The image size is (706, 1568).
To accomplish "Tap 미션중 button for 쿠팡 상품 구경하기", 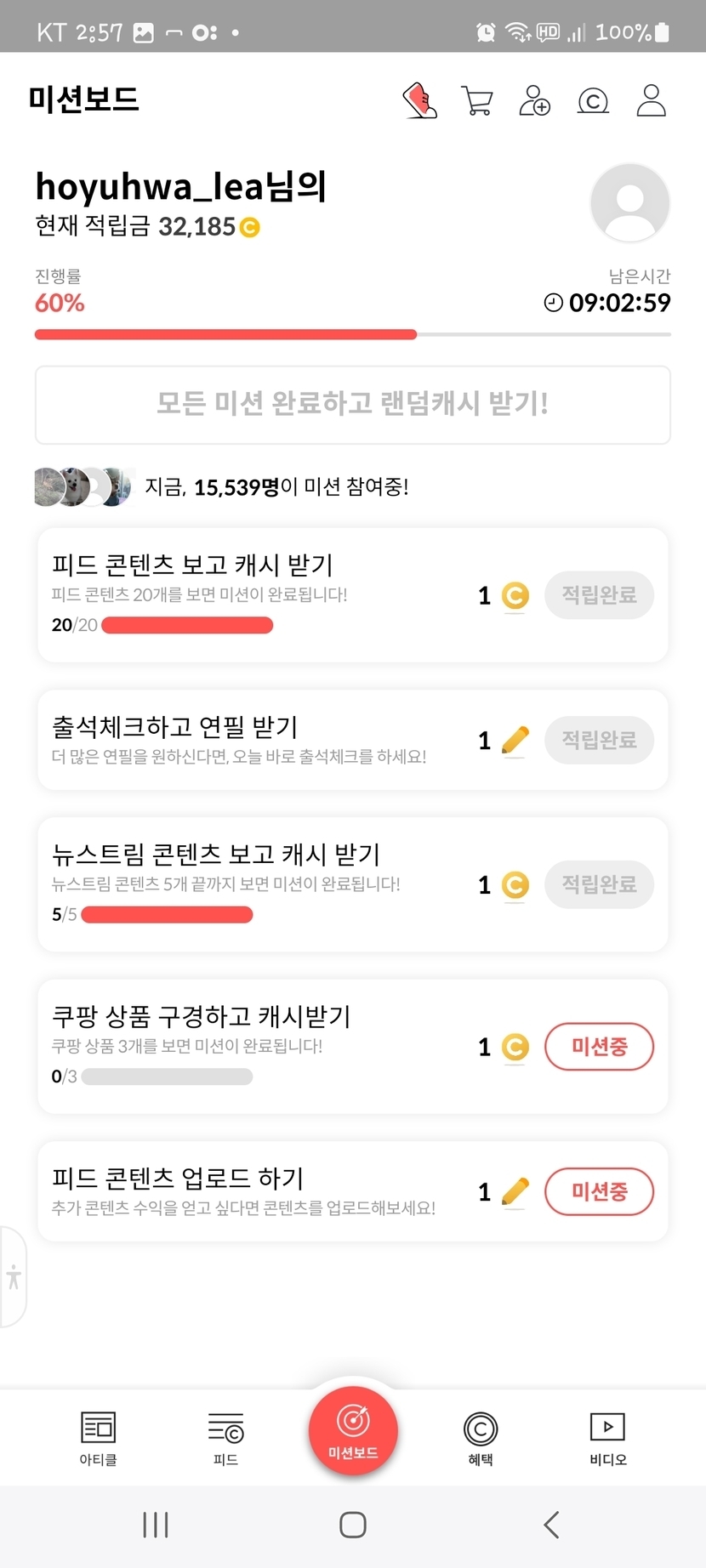I will tap(599, 1047).
